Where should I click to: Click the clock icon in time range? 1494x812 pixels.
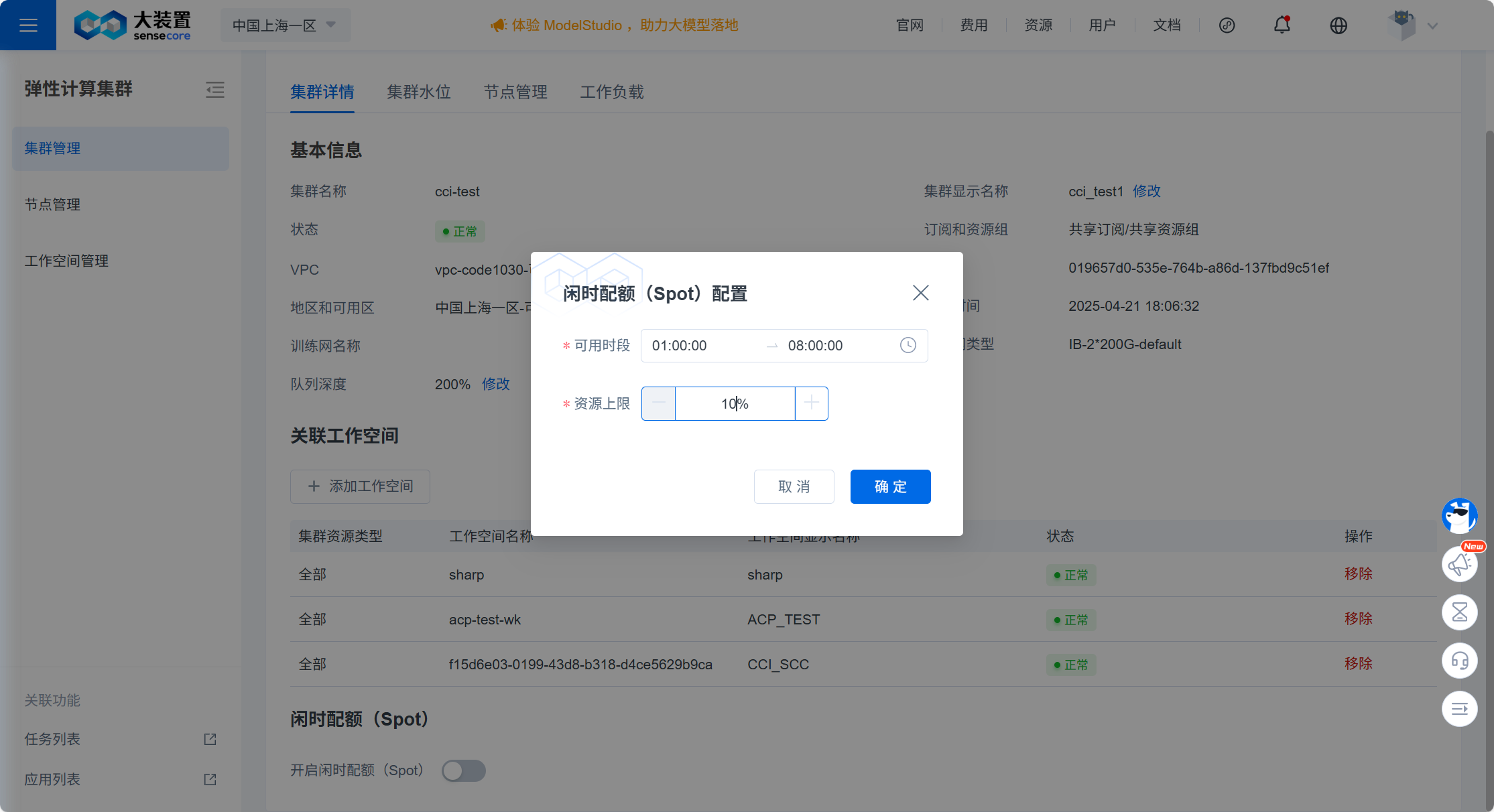pos(908,345)
